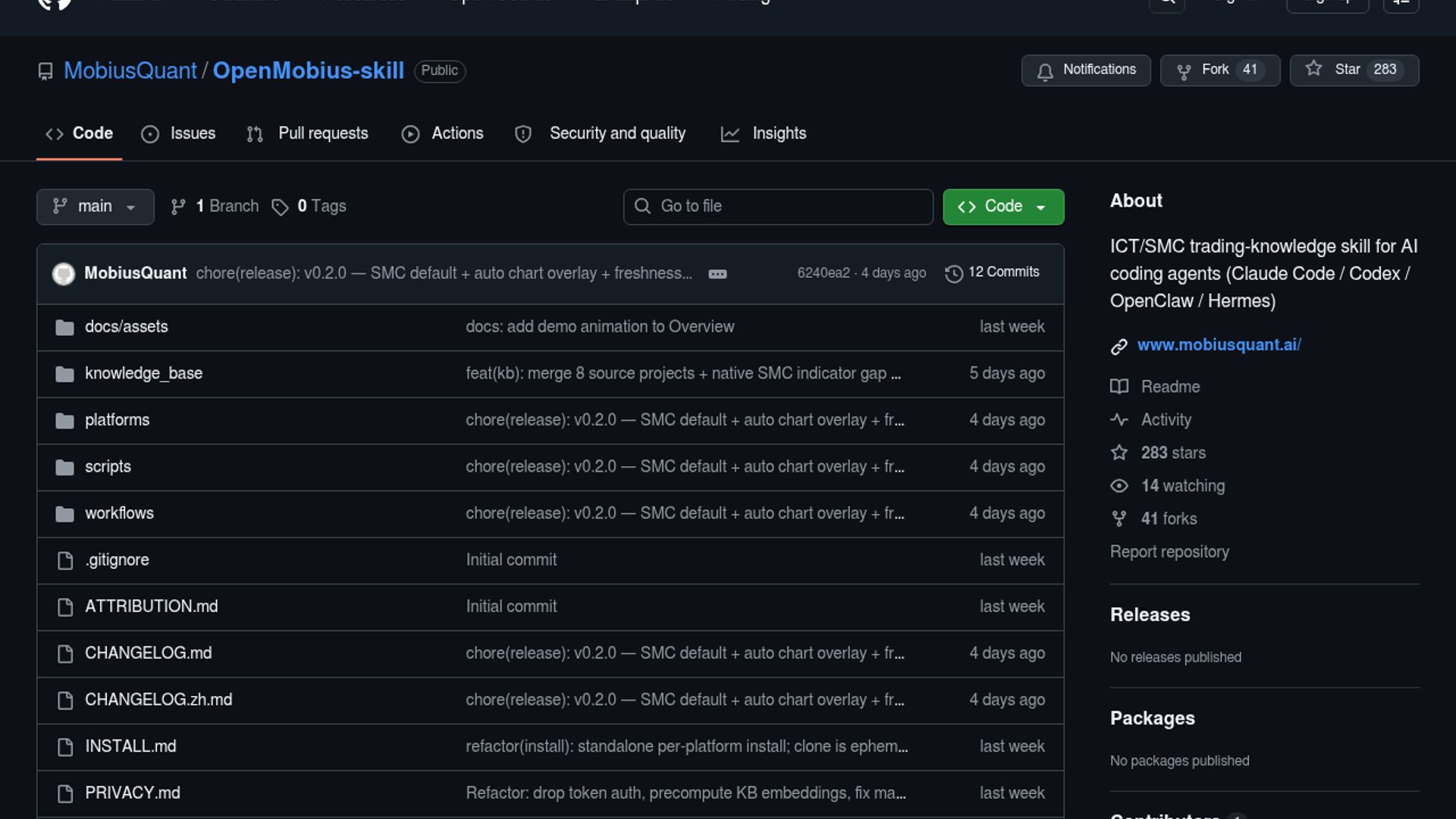Click the MobiusQuant commit author avatar
This screenshot has height=819, width=1456.
64,274
